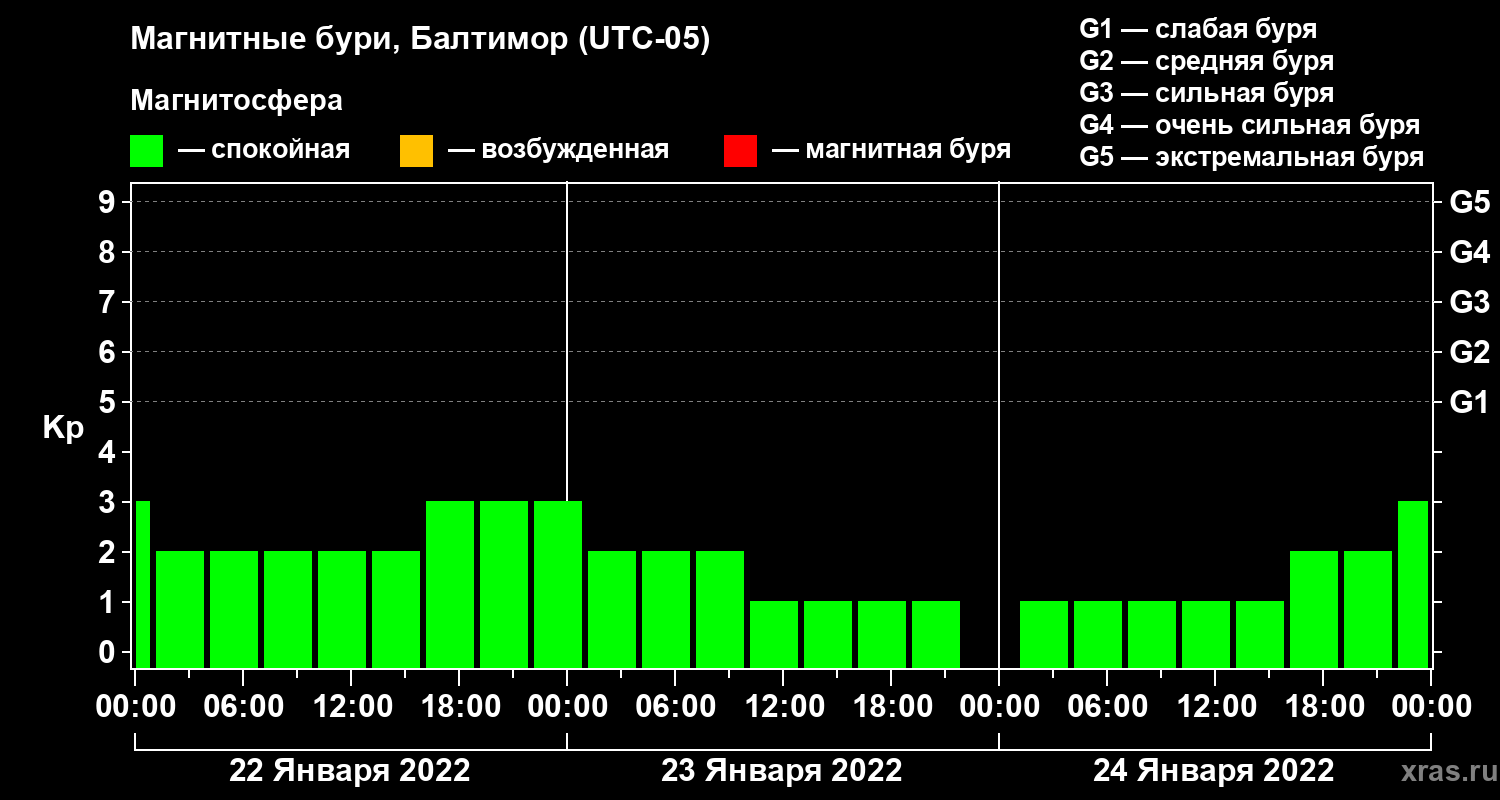Click the 'G4' label on right axis
Screen dimensions: 1500x800
point(1469,252)
